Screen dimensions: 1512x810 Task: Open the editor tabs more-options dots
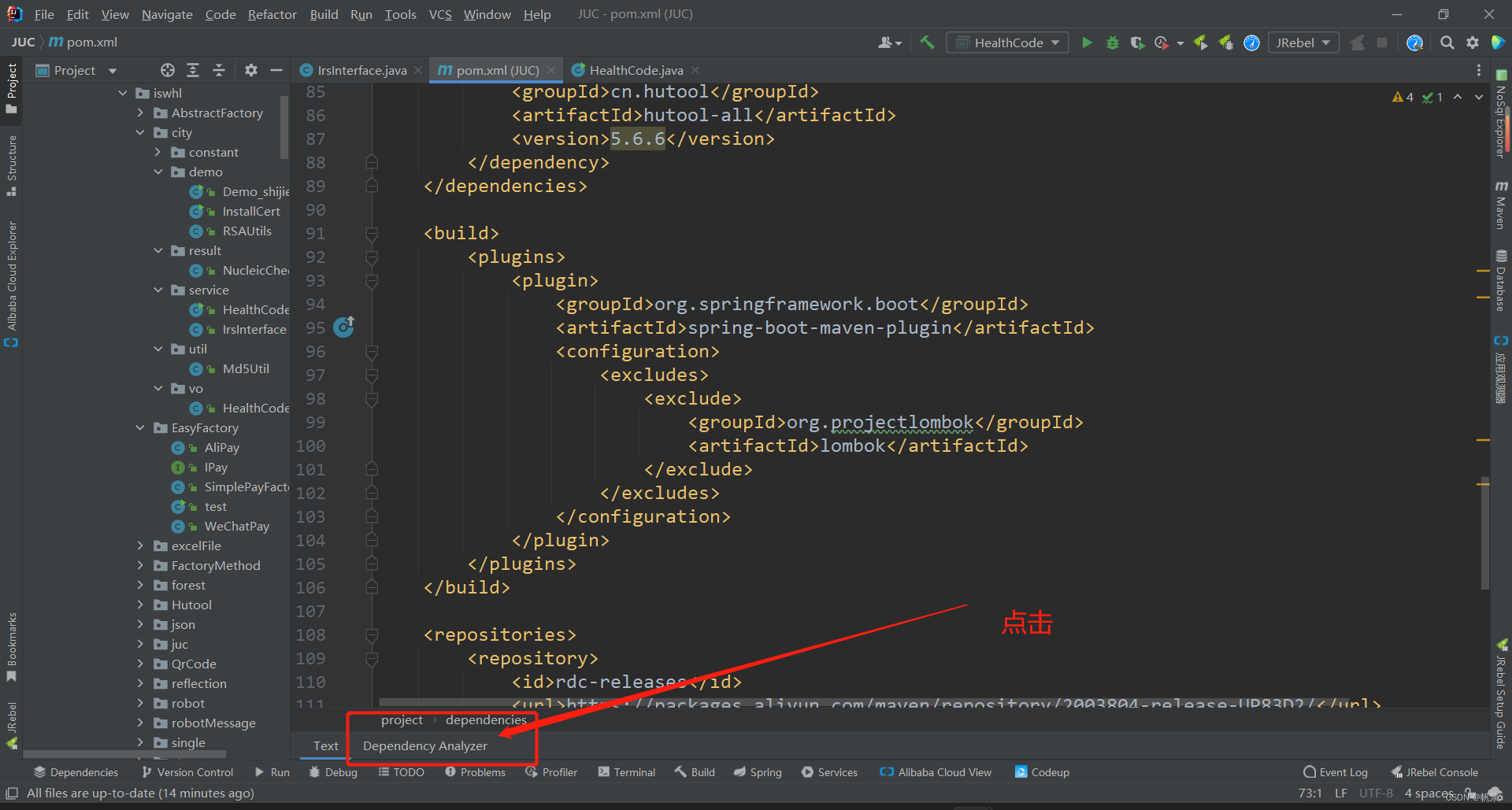(x=1478, y=70)
